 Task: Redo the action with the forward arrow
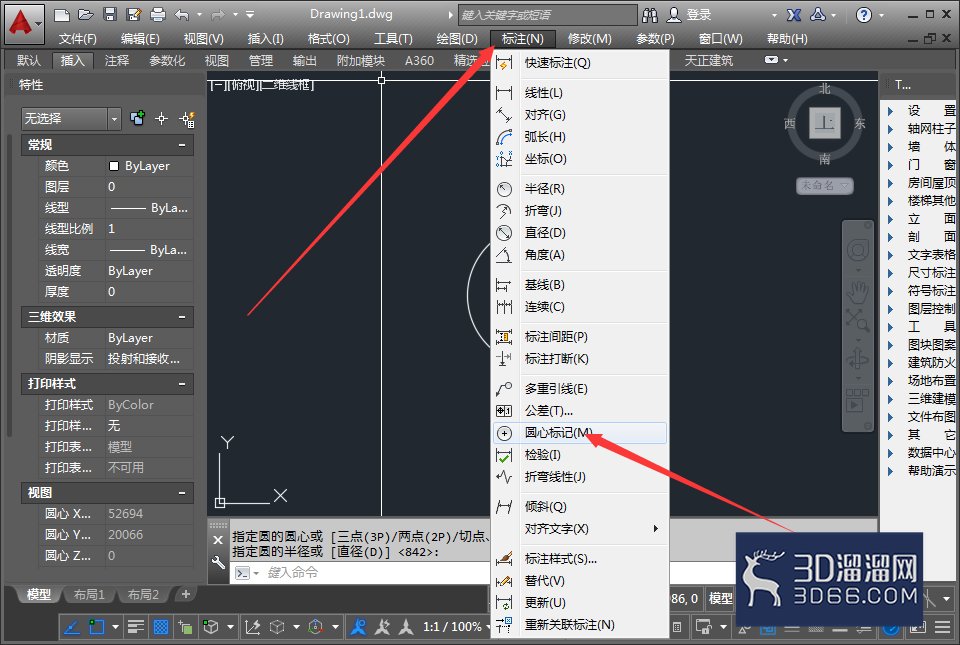[x=218, y=14]
